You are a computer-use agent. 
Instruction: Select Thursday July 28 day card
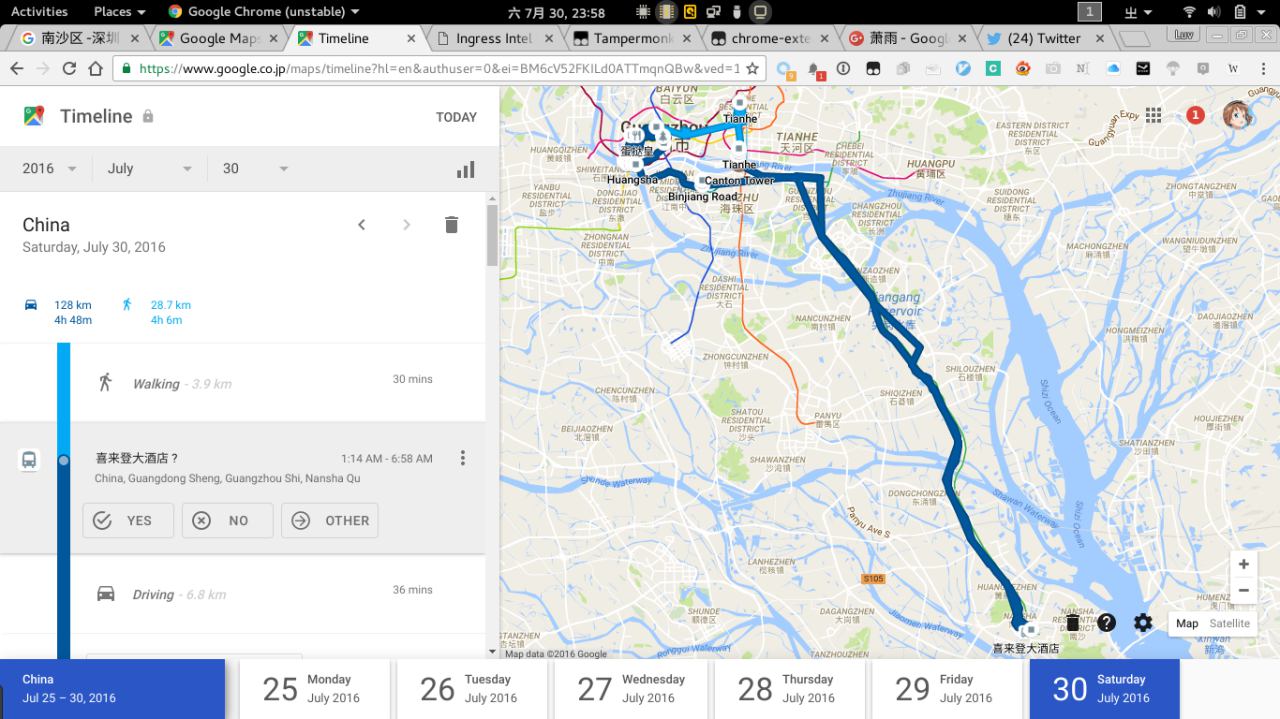pos(789,689)
